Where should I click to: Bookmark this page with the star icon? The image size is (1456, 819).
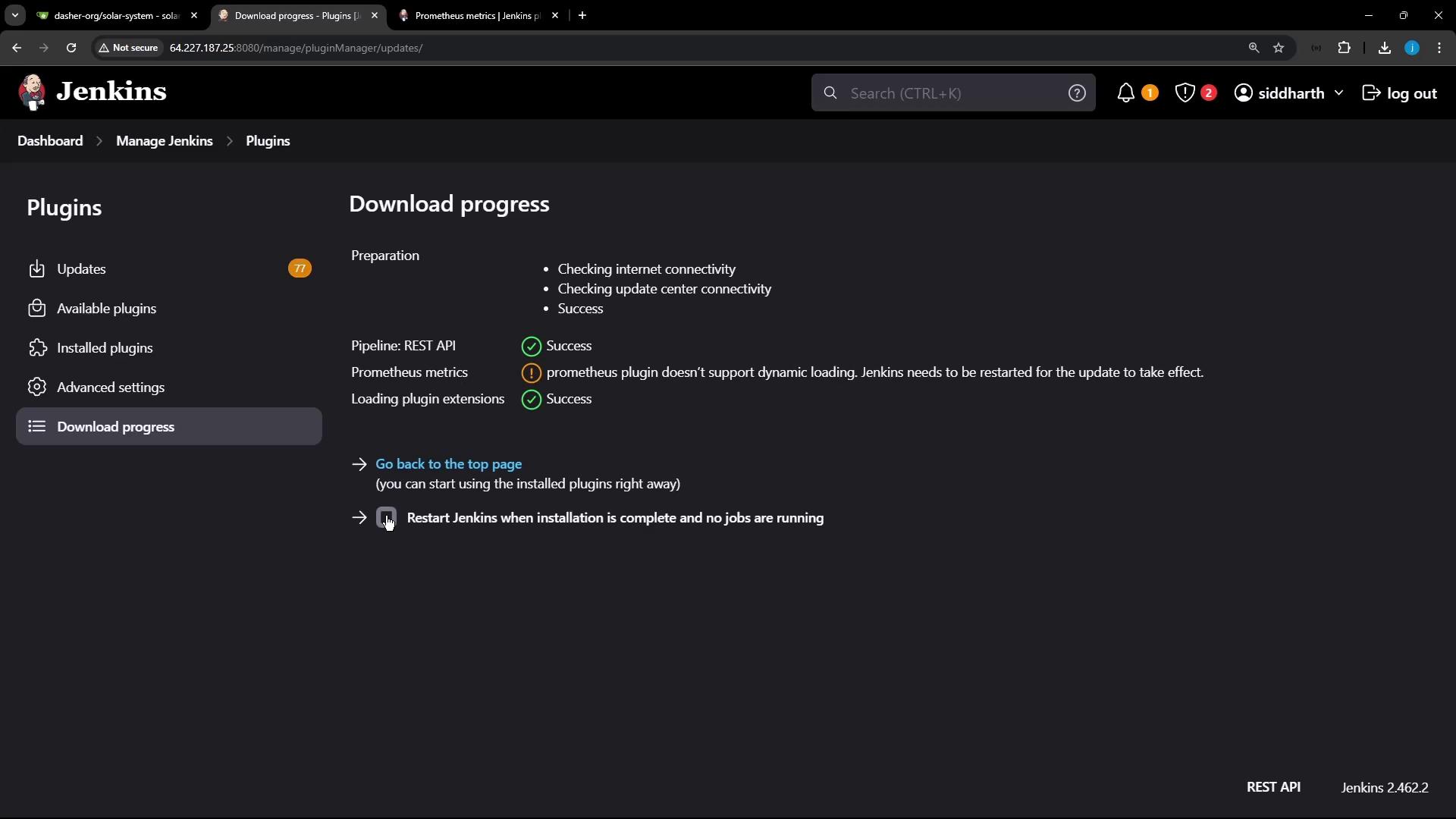[1279, 48]
